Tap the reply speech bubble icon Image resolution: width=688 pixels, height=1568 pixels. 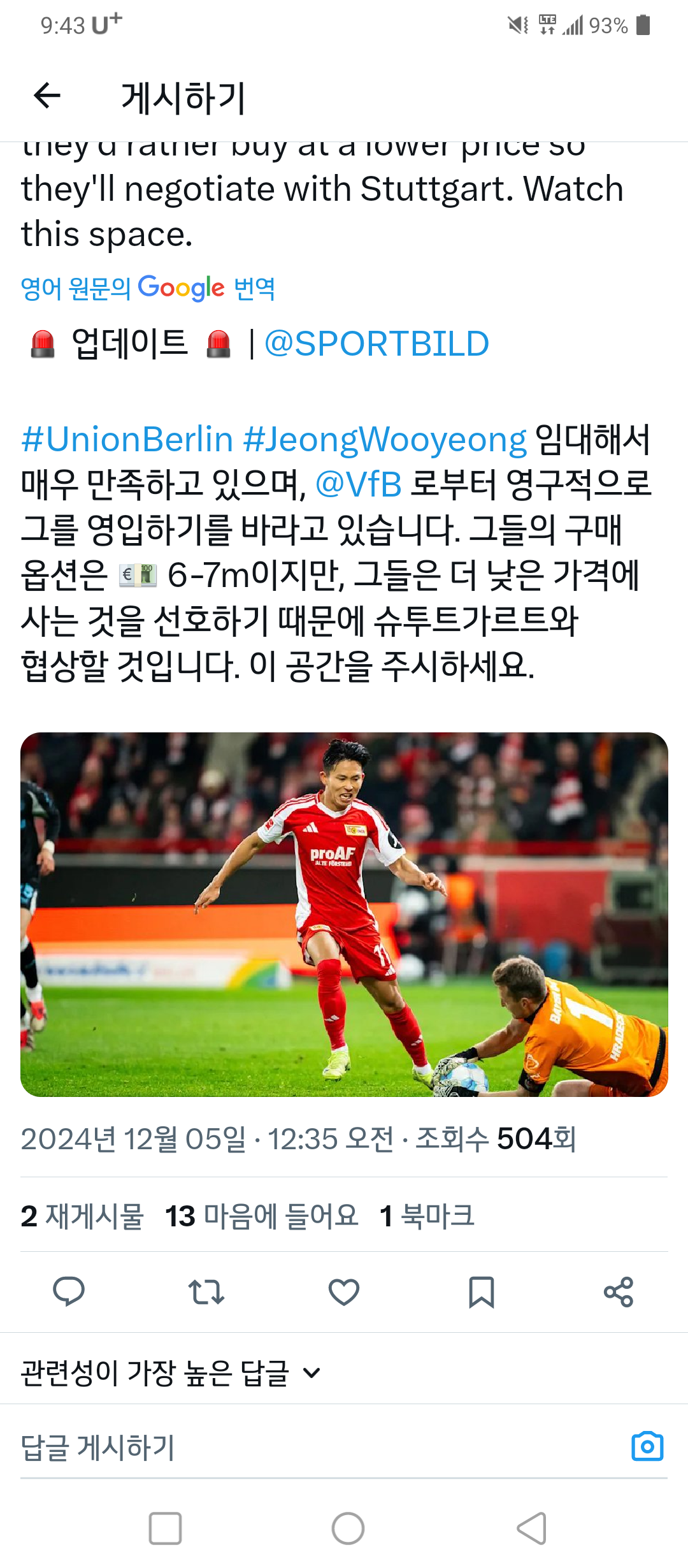point(69,1292)
